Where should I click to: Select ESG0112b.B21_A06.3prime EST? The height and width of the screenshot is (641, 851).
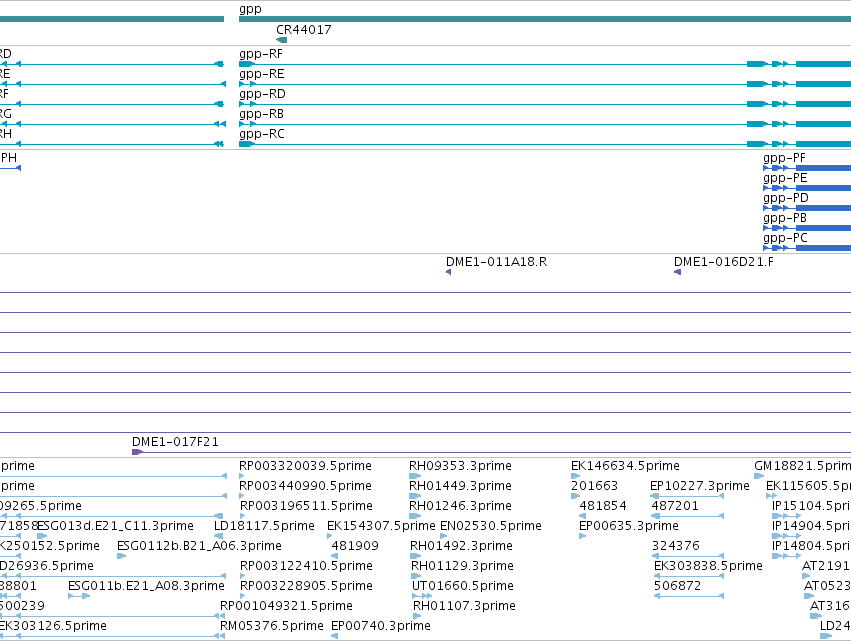[199, 546]
